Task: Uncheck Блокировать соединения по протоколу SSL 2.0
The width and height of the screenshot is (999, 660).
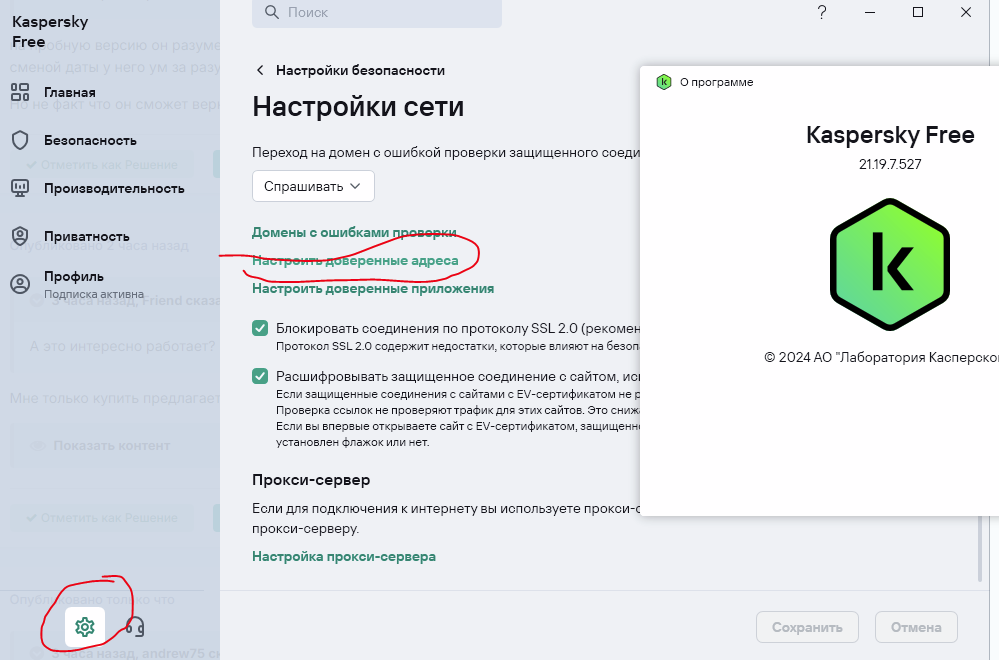Action: coord(260,328)
